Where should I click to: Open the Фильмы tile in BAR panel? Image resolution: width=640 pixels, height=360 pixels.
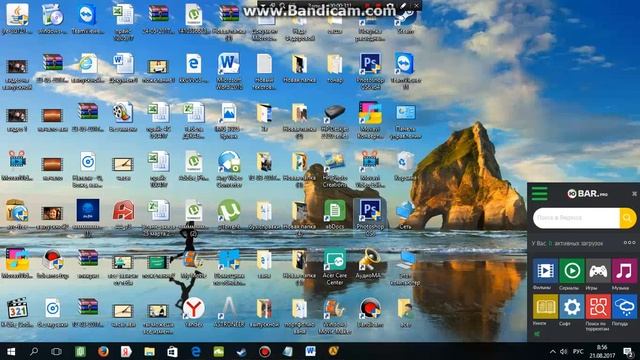pos(545,271)
